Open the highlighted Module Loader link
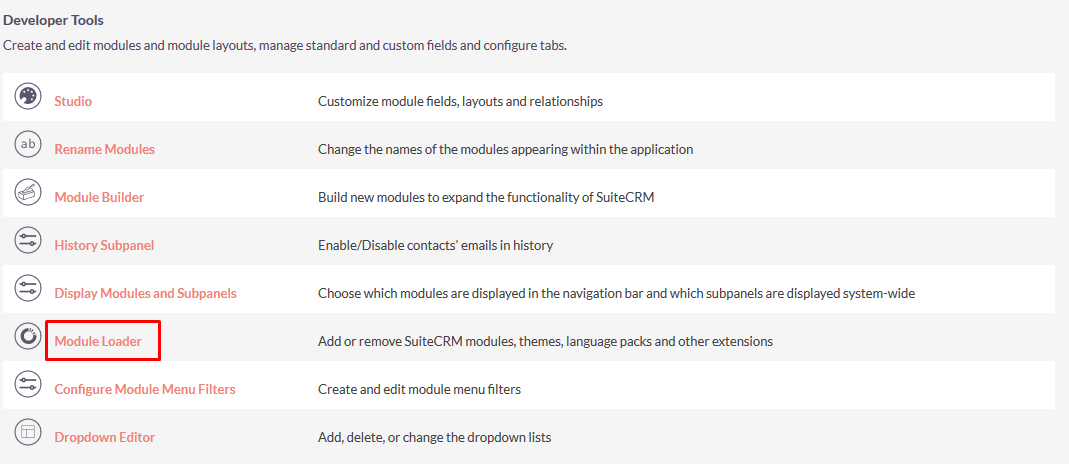Image resolution: width=1069 pixels, height=464 pixels. click(98, 341)
